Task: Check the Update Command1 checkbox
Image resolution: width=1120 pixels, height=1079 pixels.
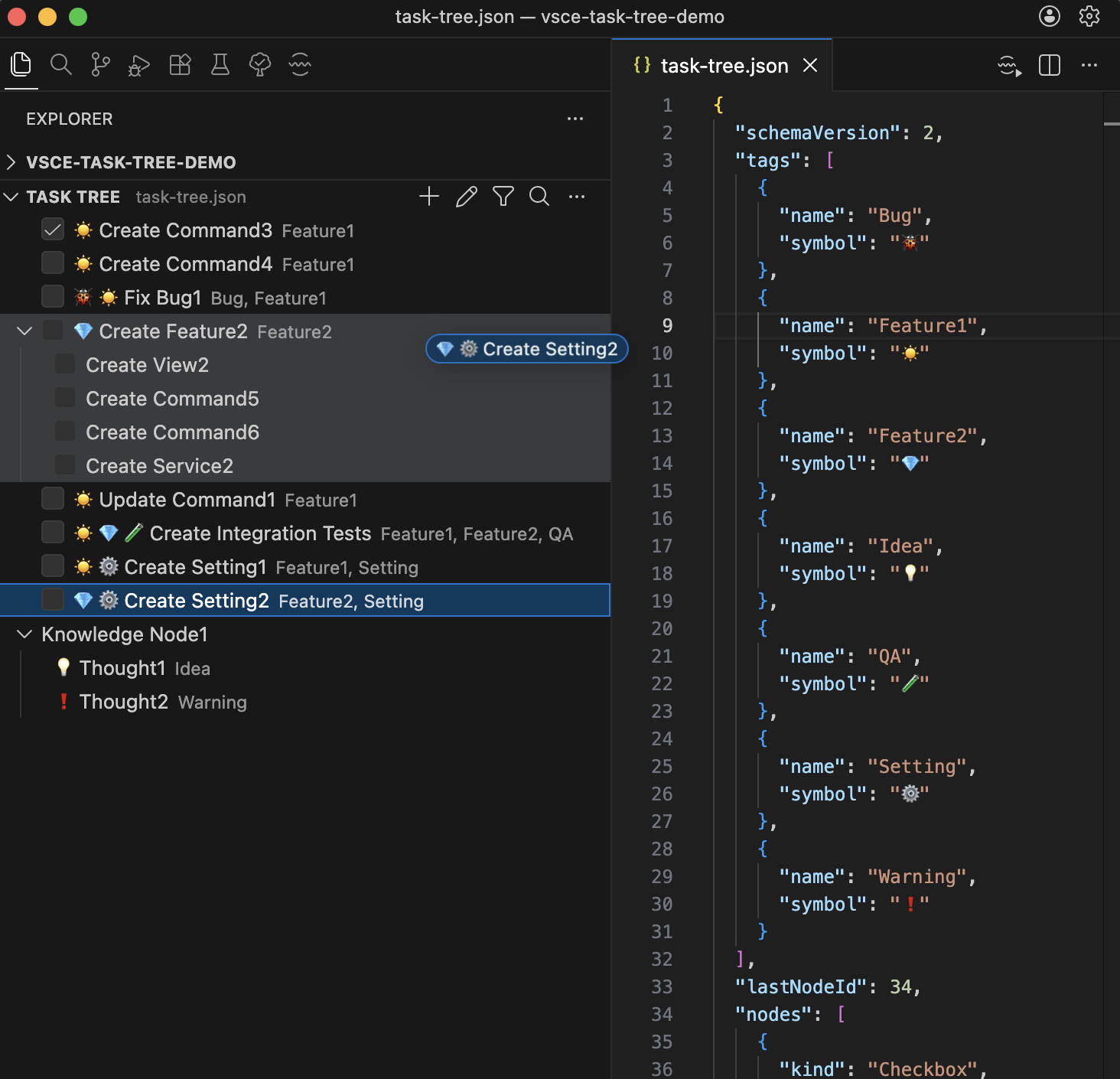Action: (x=53, y=499)
